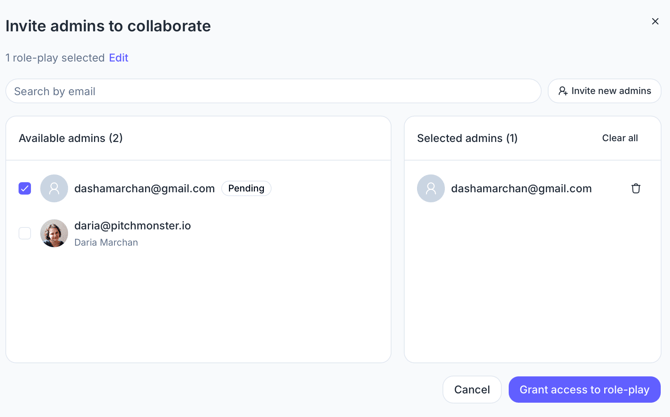Click the Available admins (2) header
The height and width of the screenshot is (417, 670).
click(71, 138)
